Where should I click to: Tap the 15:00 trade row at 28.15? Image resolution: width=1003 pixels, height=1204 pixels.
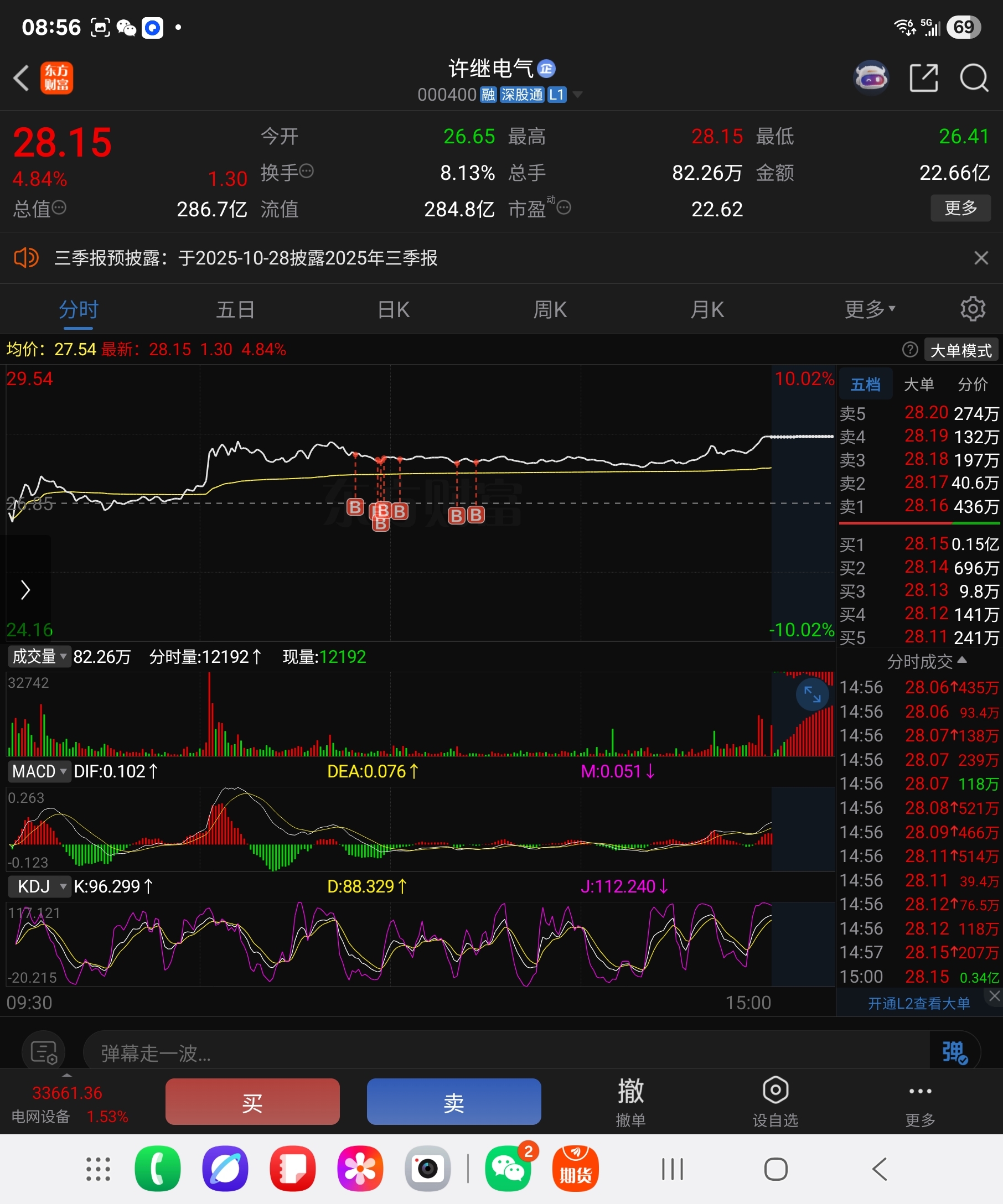(919, 977)
